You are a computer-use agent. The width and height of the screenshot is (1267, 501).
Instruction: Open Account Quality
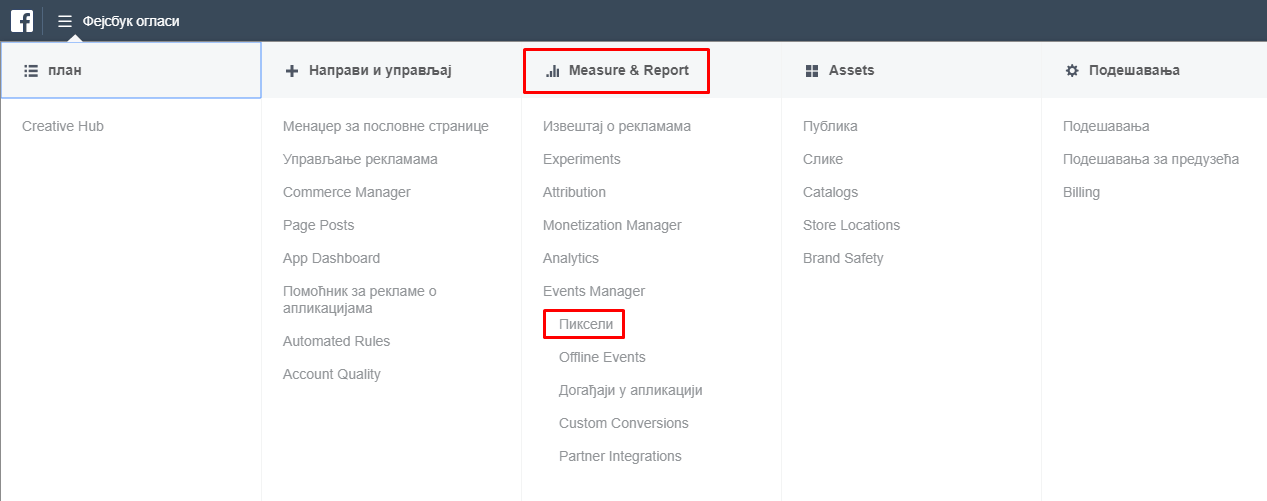tap(332, 374)
